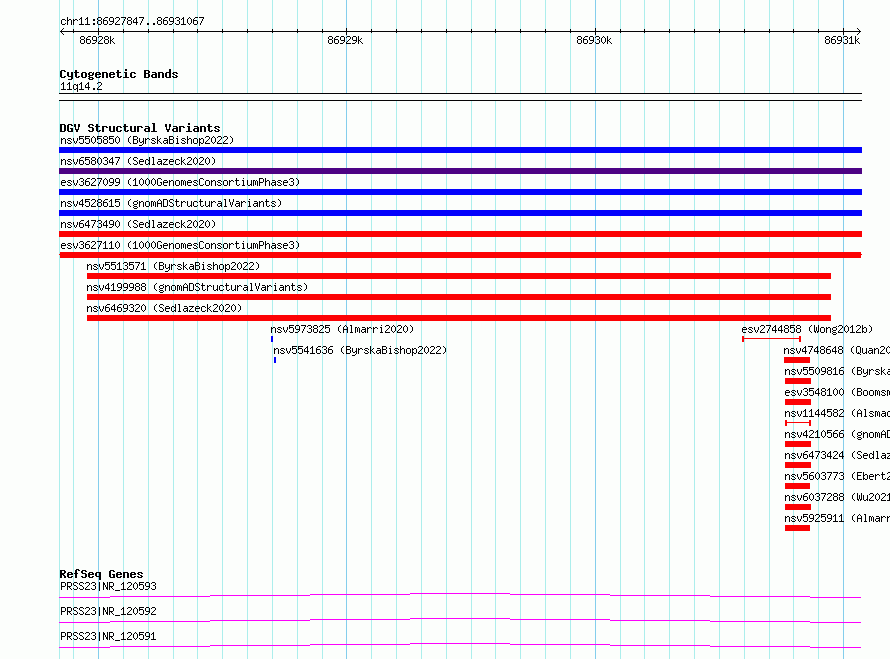Click the red bar under nsv5603773
Viewport: 890px width, 659px height.
tap(797, 486)
